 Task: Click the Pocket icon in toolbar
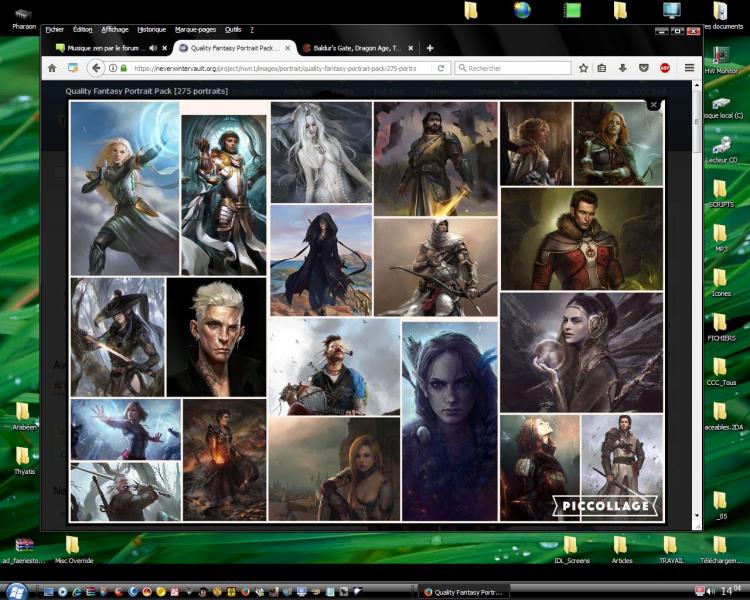pyautogui.click(x=643, y=68)
